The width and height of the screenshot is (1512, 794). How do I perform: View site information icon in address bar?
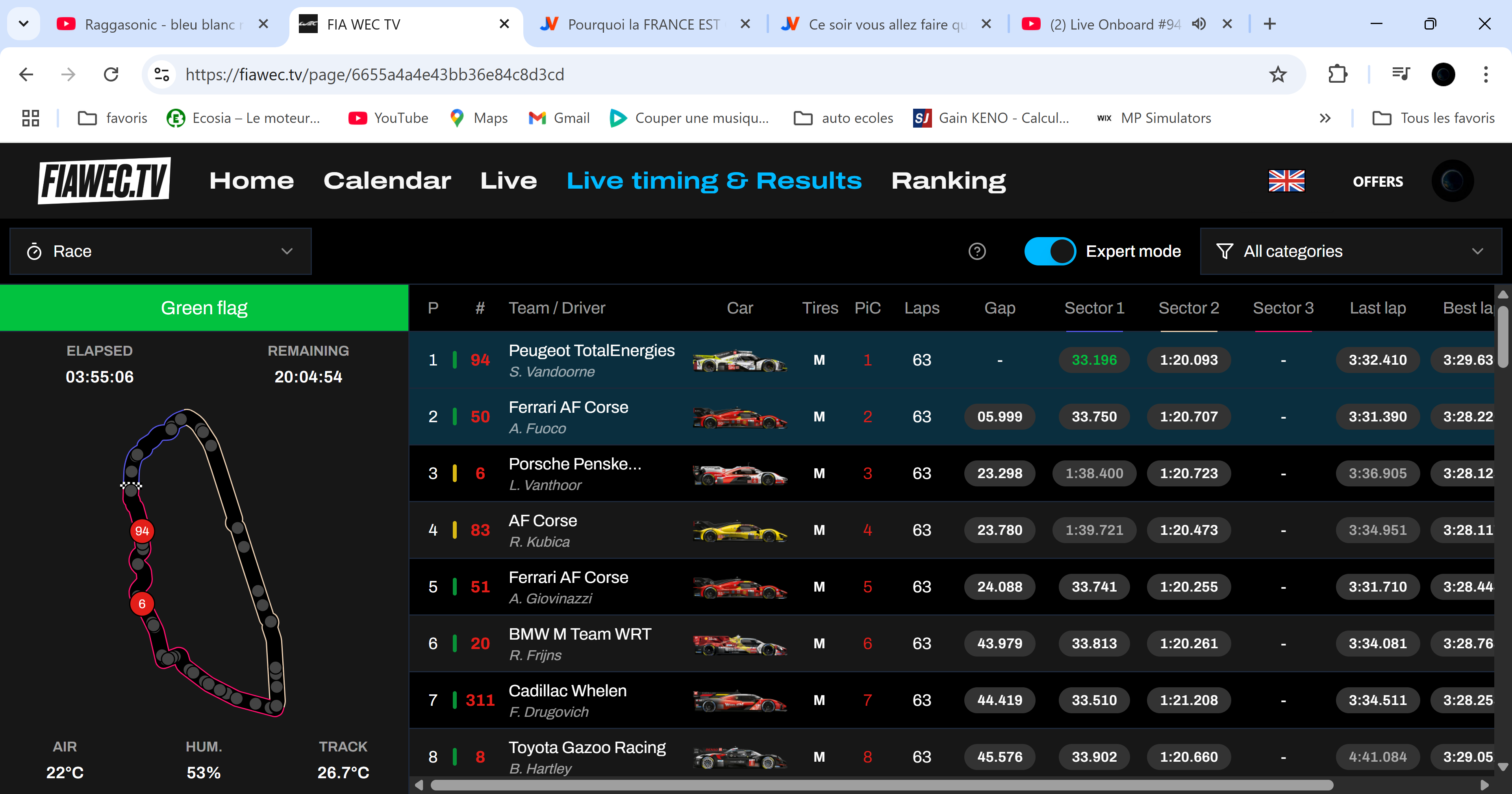[x=161, y=74]
